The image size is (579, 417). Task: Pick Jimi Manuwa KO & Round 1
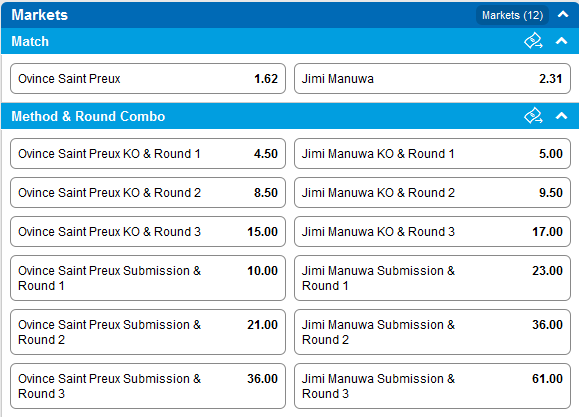[x=432, y=154]
